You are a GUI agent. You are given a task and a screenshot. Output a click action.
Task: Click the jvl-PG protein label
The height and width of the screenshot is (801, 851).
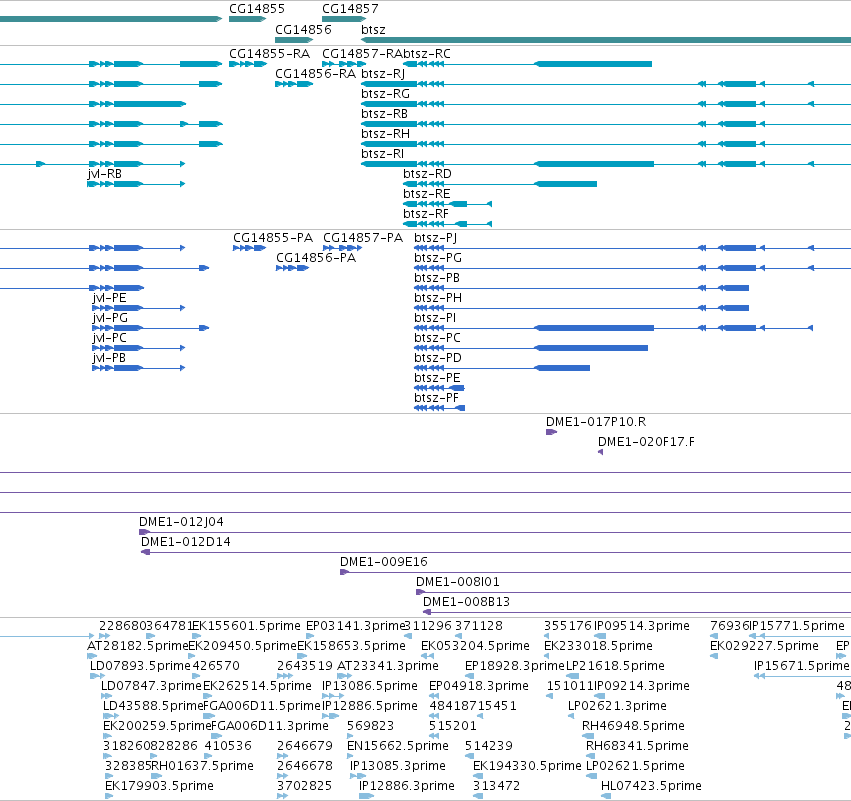pyautogui.click(x=110, y=318)
